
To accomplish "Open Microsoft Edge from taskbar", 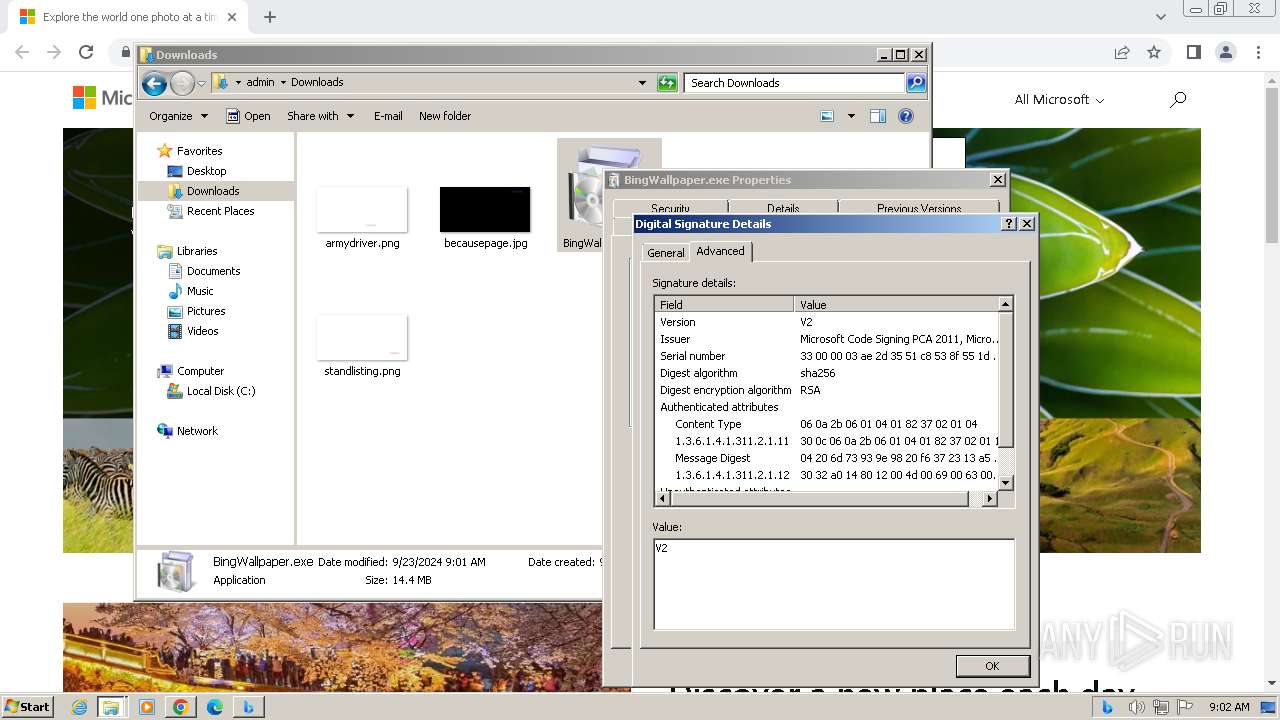I will [x=215, y=707].
